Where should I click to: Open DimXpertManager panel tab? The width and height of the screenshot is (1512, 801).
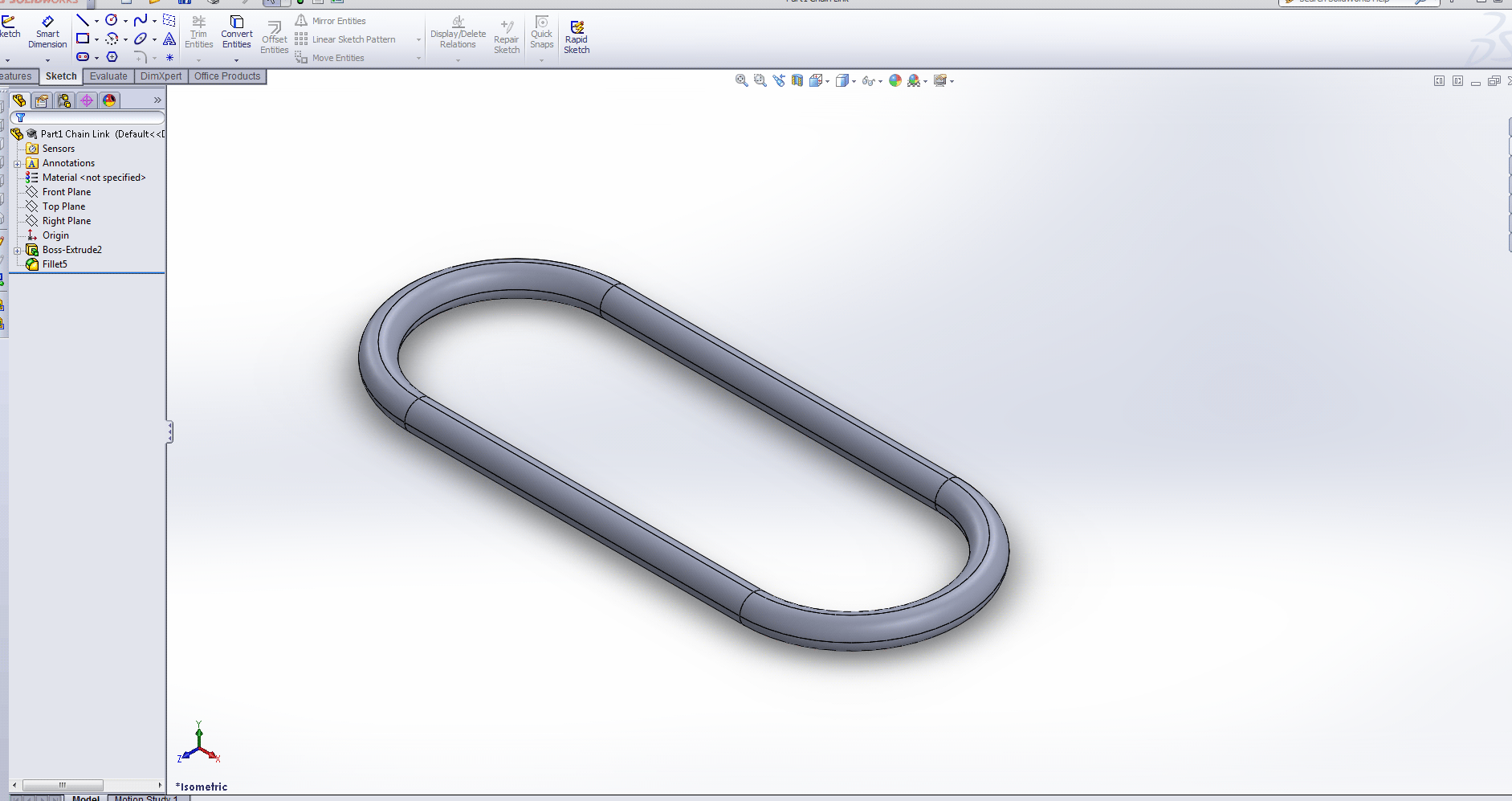(x=87, y=100)
